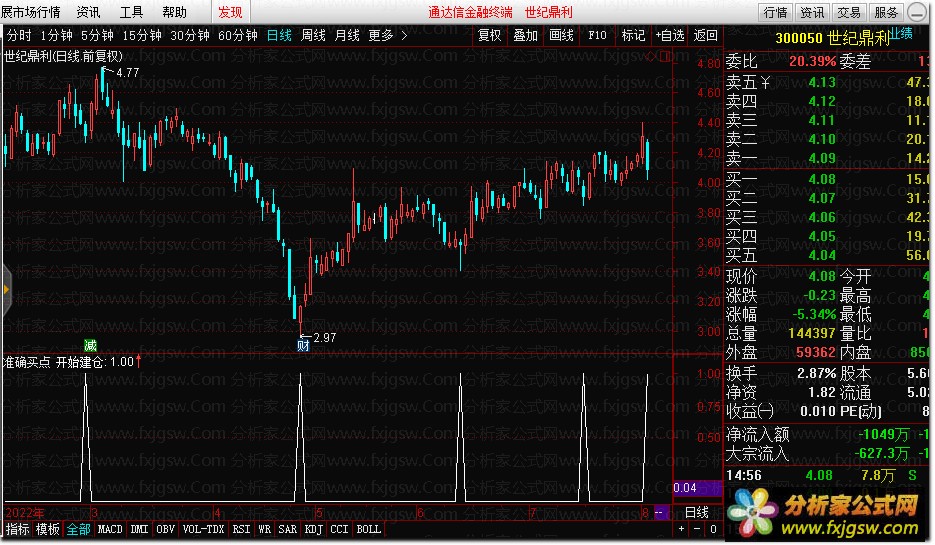Select the 15分钟 timeframe
935x545 pixels.
[x=142, y=36]
